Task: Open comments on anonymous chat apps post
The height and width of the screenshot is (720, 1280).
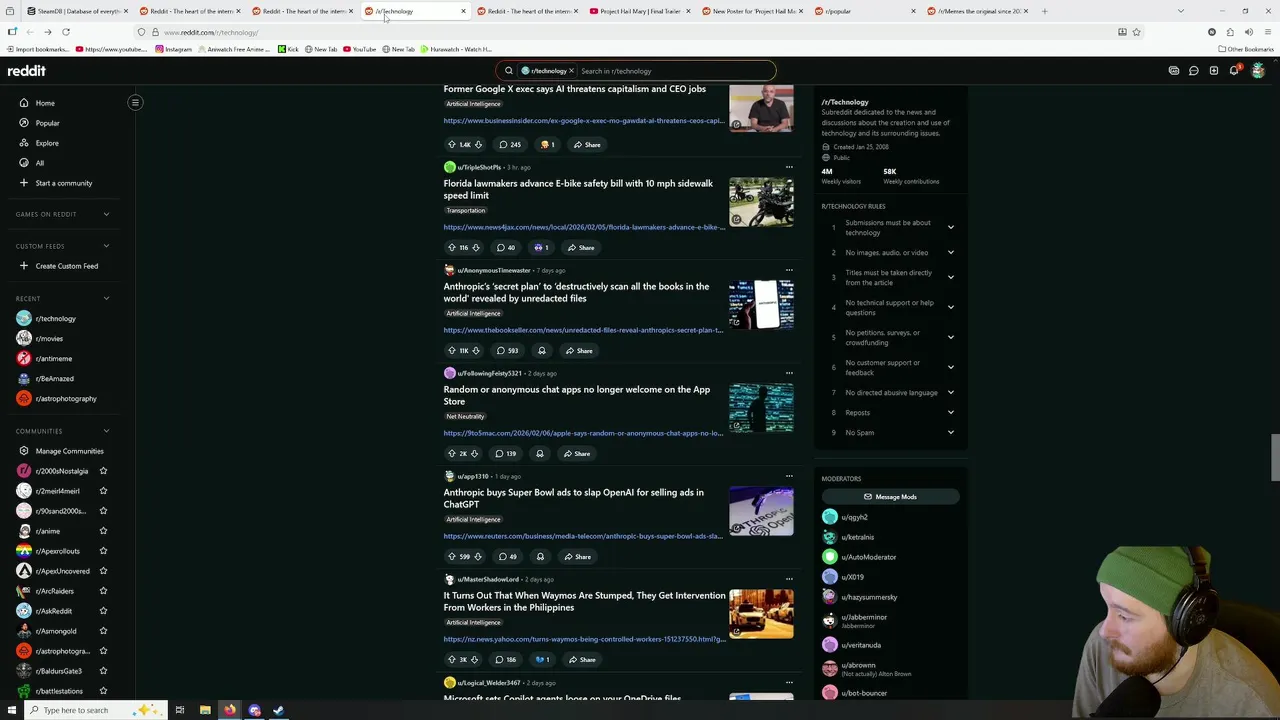Action: click(506, 453)
